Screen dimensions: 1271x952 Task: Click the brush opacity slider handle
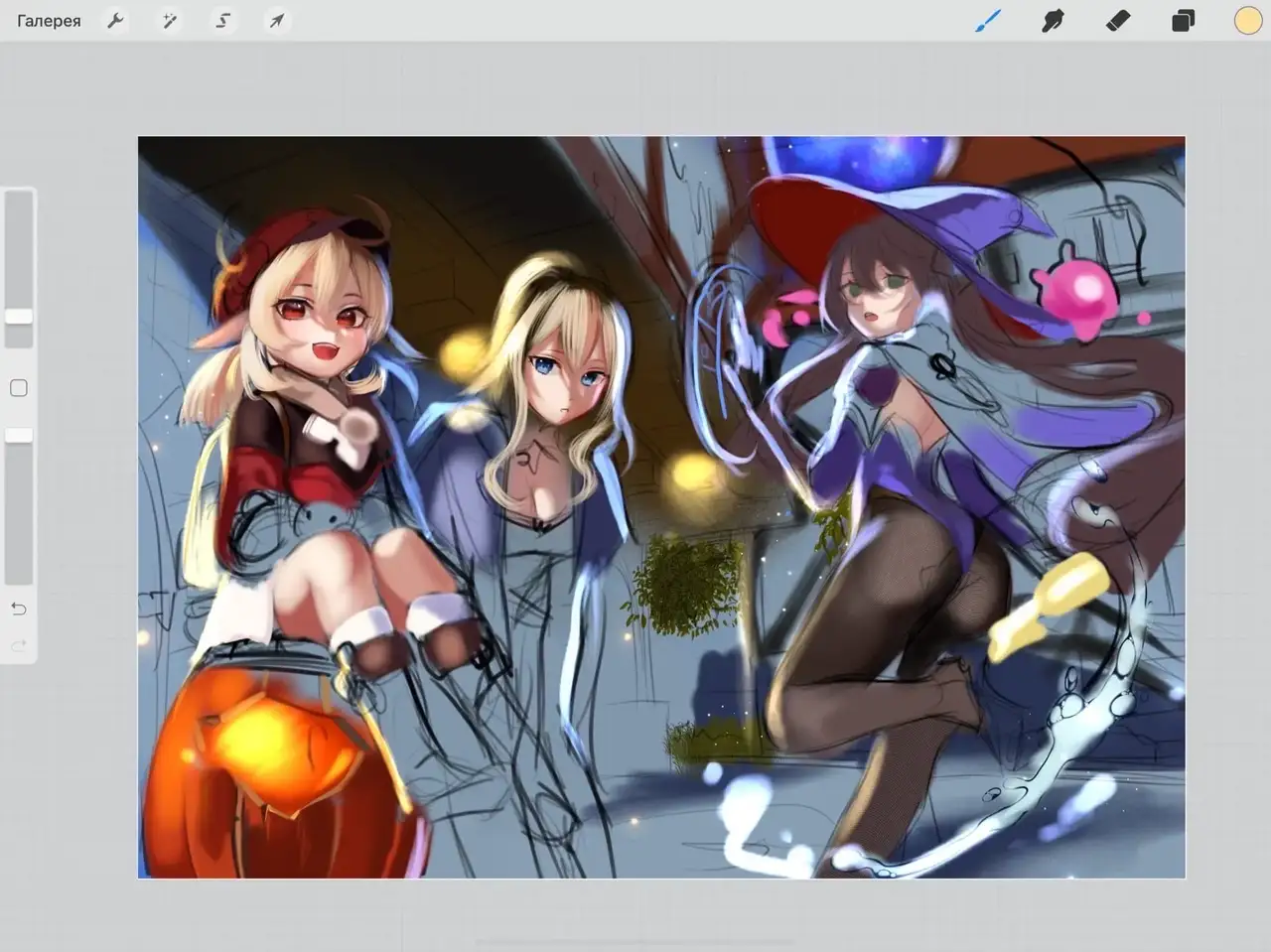point(19,435)
